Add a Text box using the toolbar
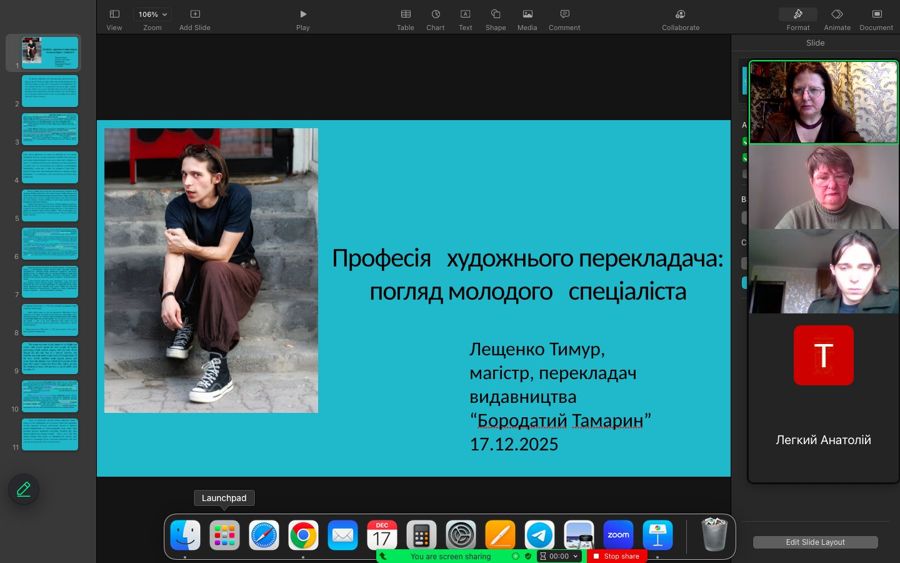This screenshot has width=900, height=563. tap(465, 14)
